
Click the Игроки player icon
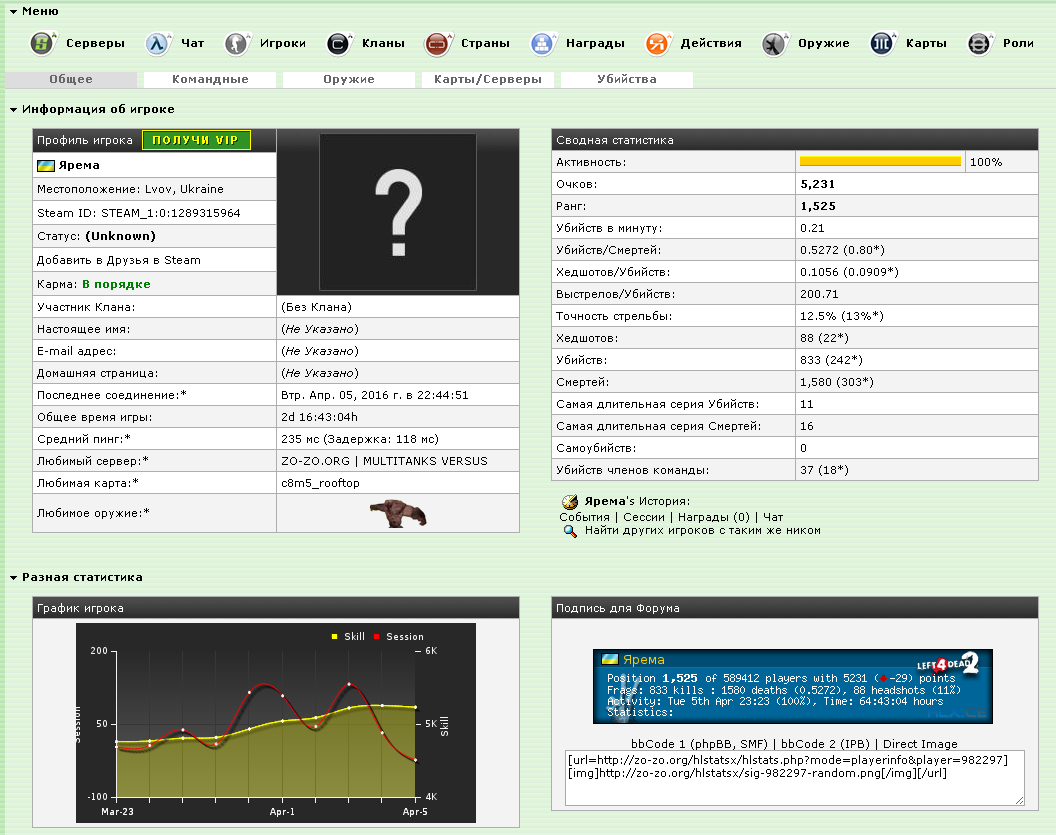pos(236,43)
